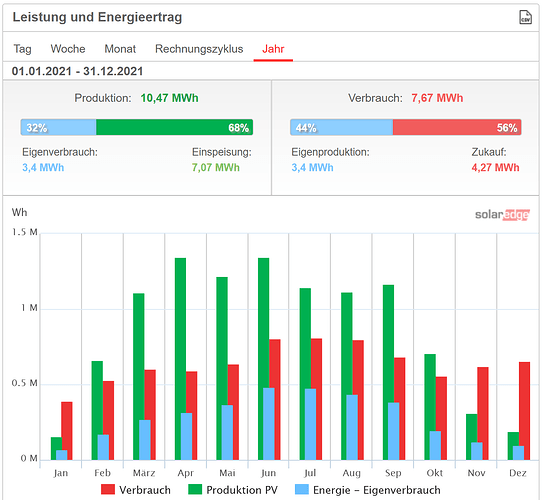Screen dimensions: 542x500
Task: Click the red 56% Zukauf bar segment
Action: click(x=457, y=127)
